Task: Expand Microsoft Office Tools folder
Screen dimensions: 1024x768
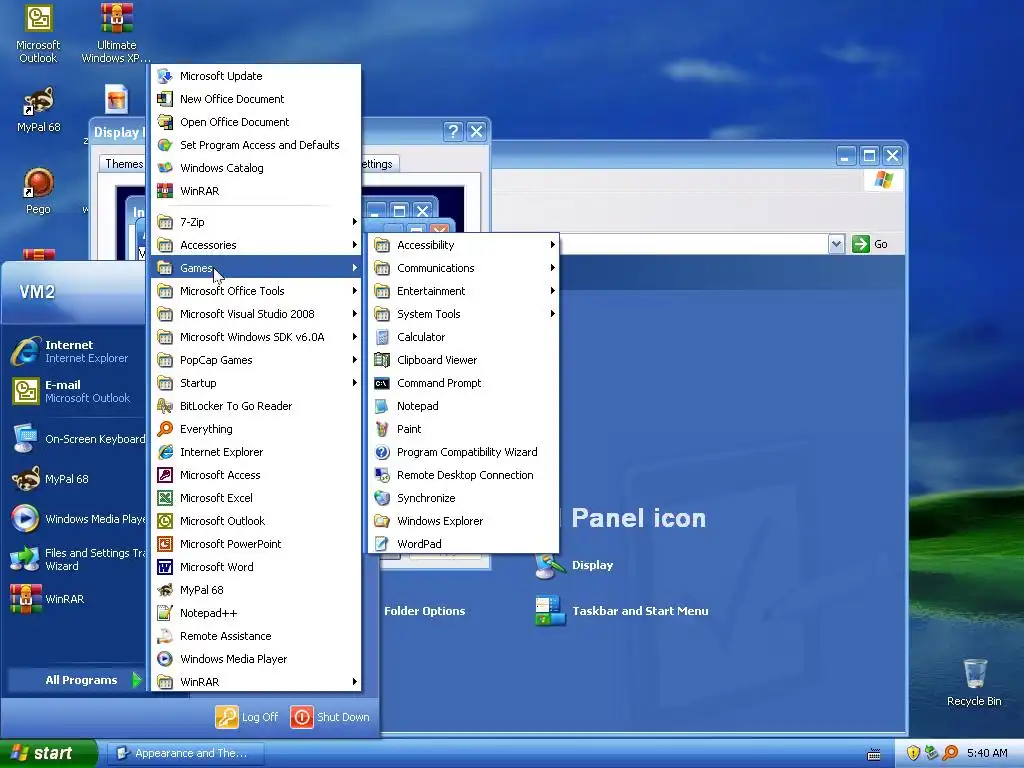Action: coord(256,291)
